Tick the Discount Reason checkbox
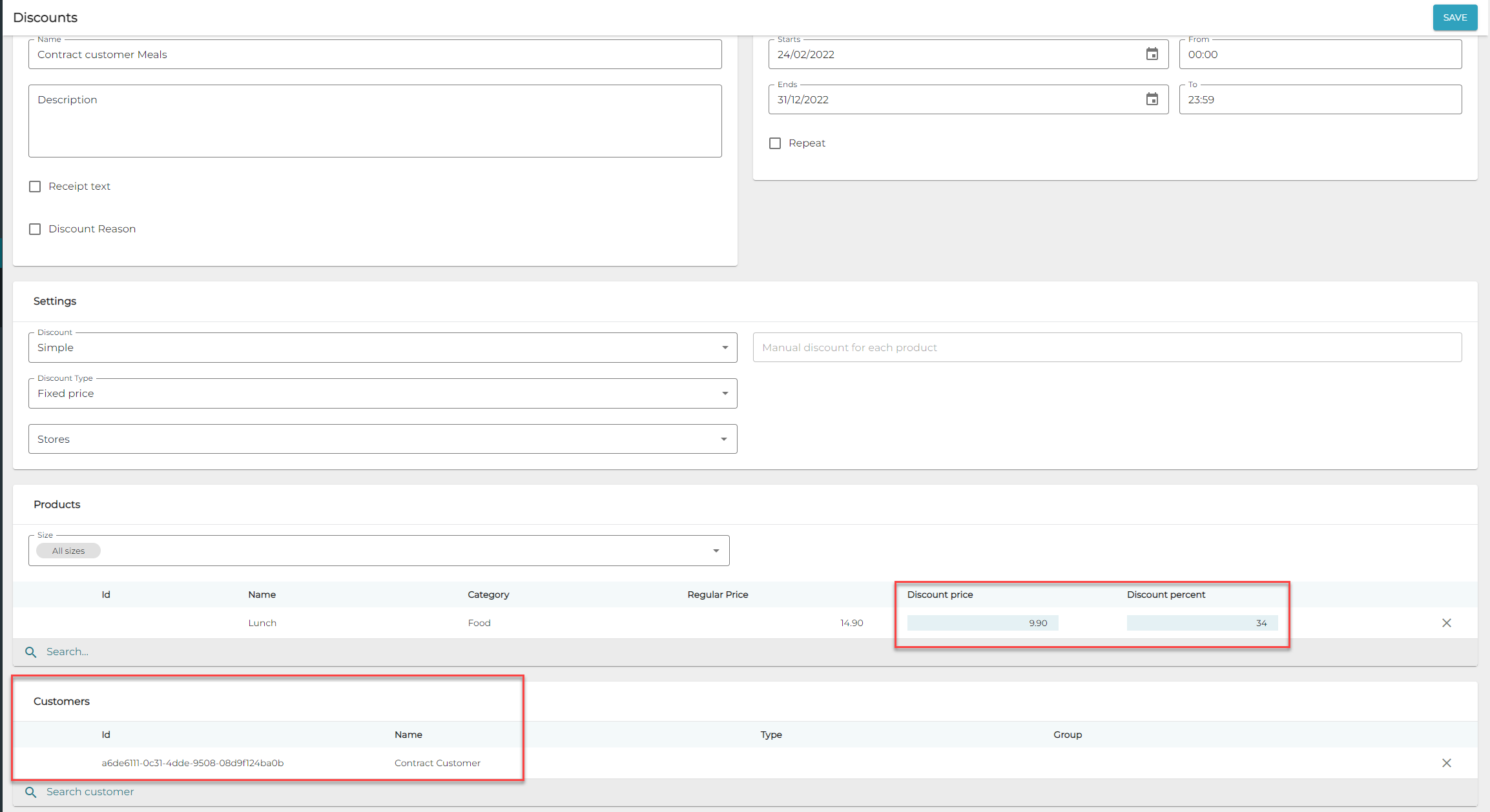The width and height of the screenshot is (1490, 812). pos(35,229)
